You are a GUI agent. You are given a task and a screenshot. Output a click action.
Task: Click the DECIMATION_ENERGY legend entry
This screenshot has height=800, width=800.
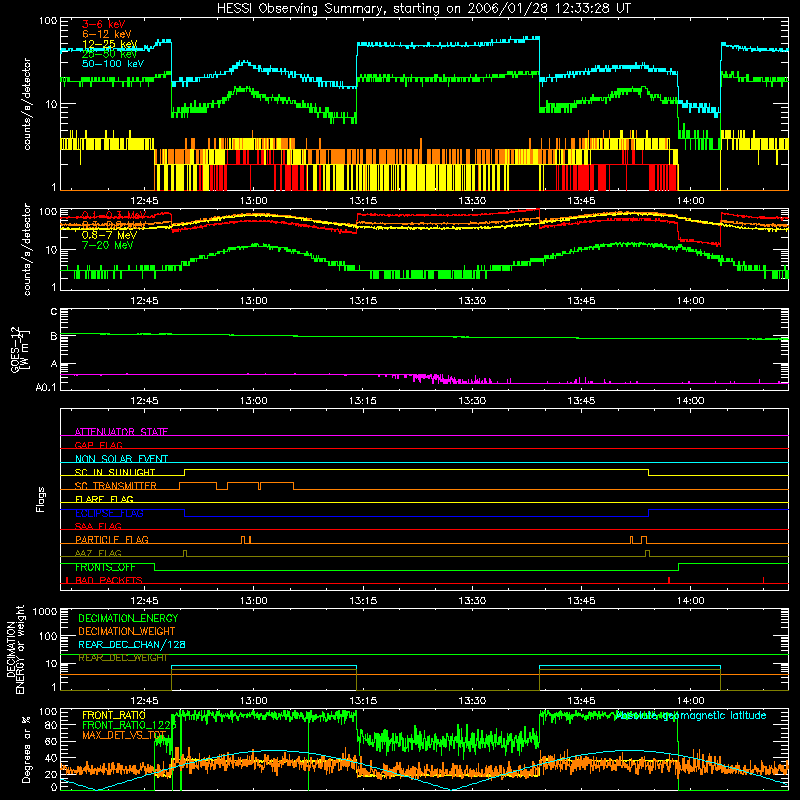click(x=128, y=618)
